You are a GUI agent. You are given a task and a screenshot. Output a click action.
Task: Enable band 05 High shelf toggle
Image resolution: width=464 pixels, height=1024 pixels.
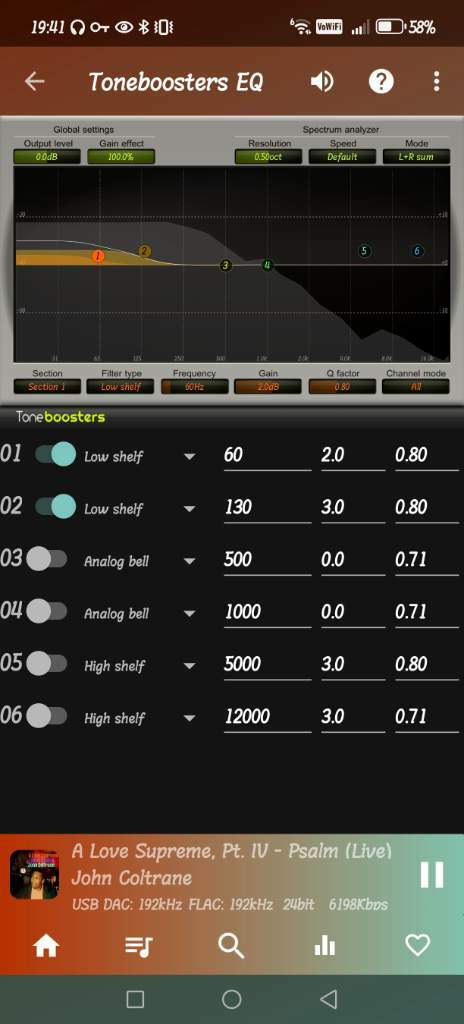point(47,664)
